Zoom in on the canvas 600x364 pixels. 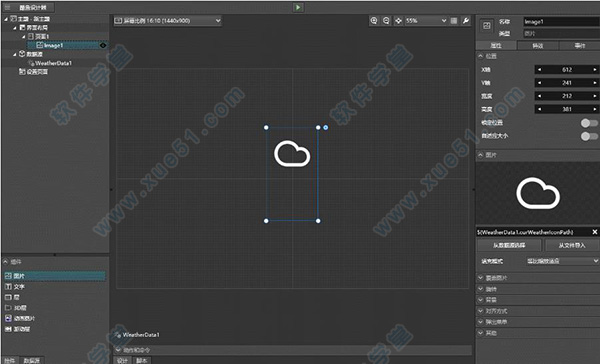pos(374,21)
